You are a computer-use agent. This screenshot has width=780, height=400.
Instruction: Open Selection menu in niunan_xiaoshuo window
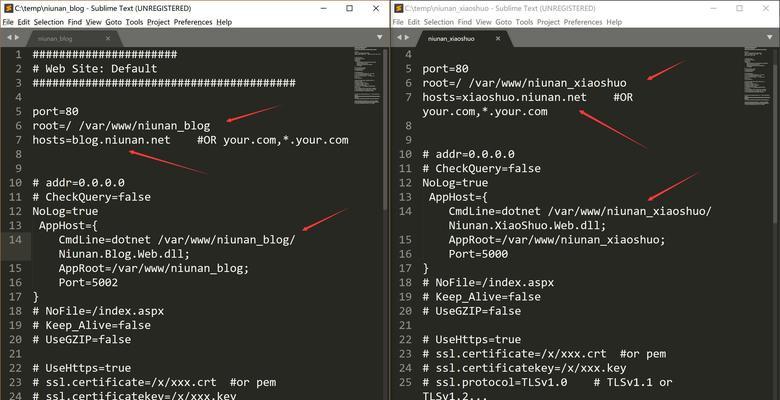pos(439,22)
